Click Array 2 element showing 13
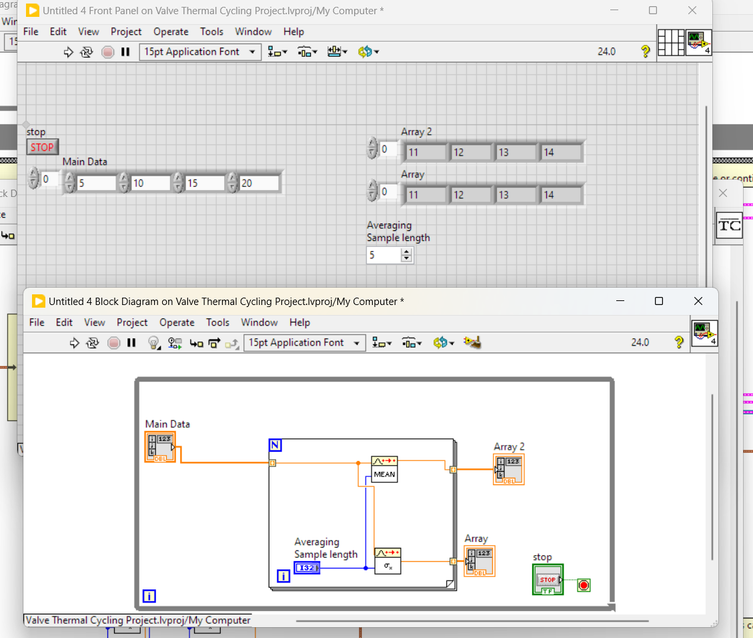The image size is (753, 638). [515, 153]
